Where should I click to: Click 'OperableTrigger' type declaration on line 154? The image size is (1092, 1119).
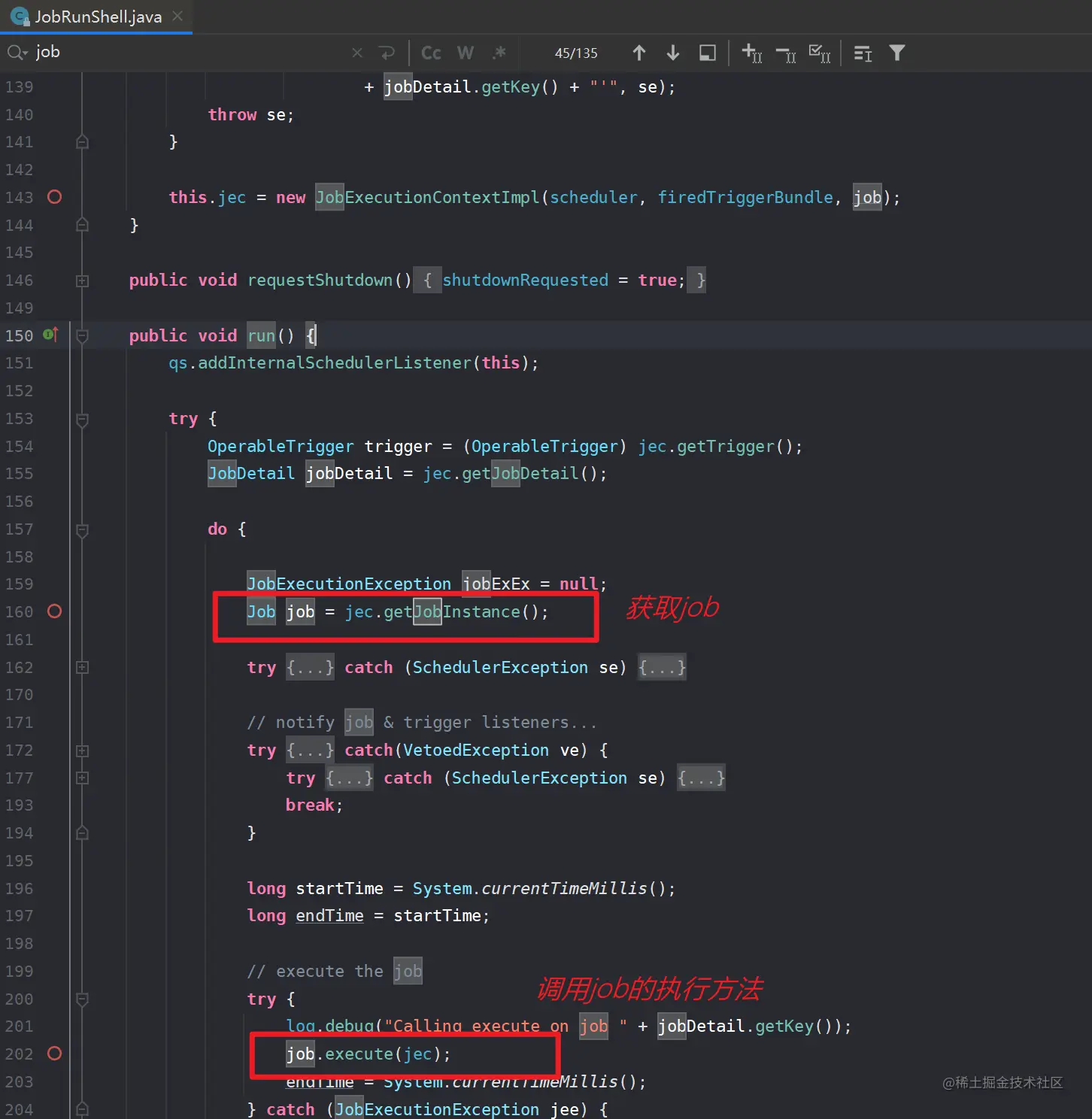click(281, 447)
